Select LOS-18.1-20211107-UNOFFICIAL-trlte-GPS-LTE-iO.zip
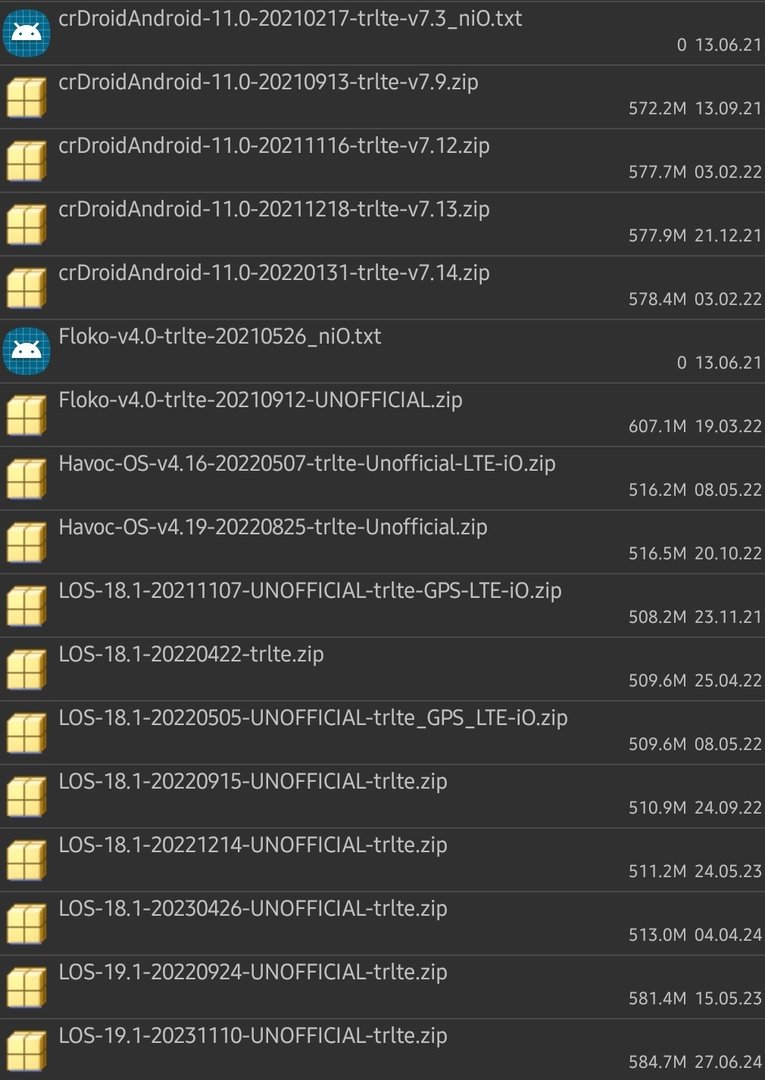 coord(382,605)
